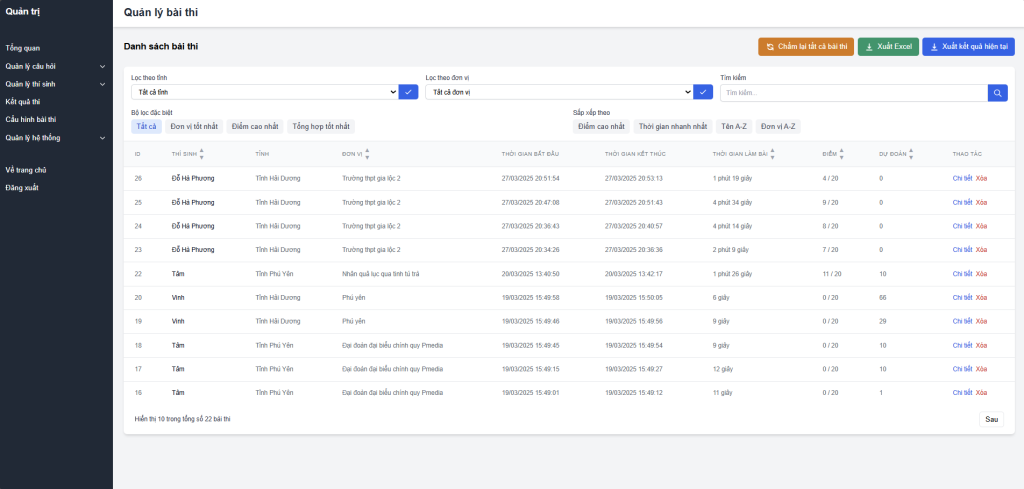
Task: Click 'Chi tiết' link for row ID 26
Action: 962,178
